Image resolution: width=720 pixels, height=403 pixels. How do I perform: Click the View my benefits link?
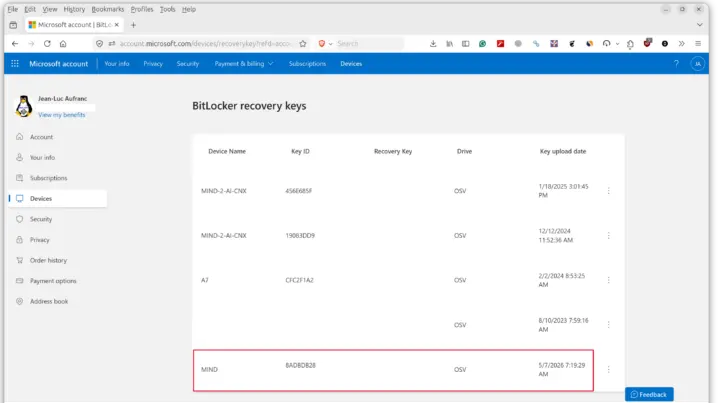[62, 115]
